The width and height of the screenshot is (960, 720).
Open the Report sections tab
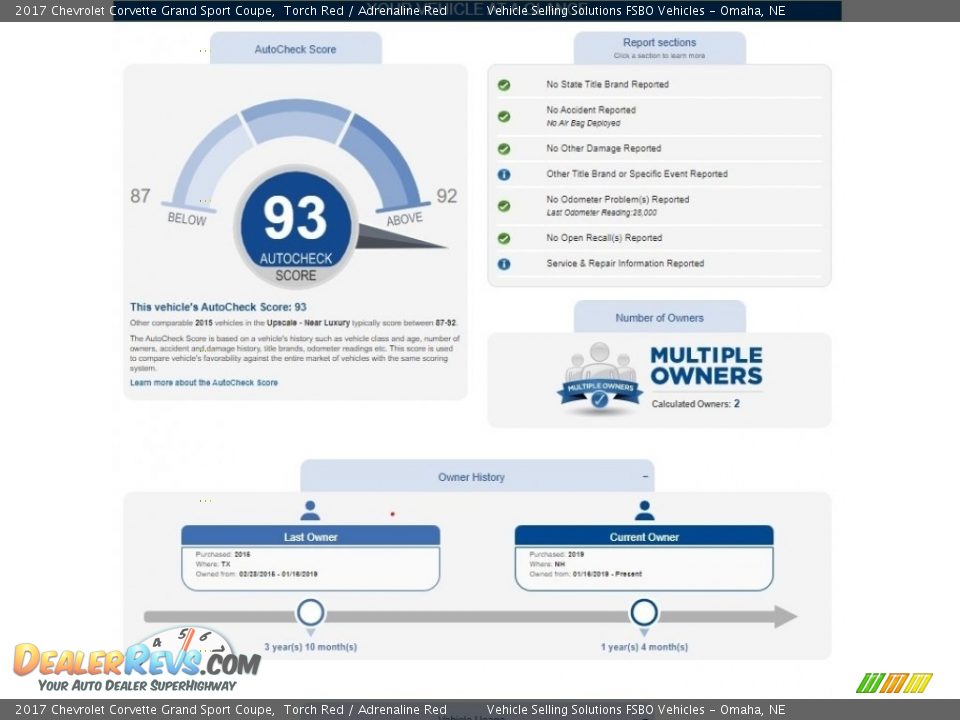659,48
